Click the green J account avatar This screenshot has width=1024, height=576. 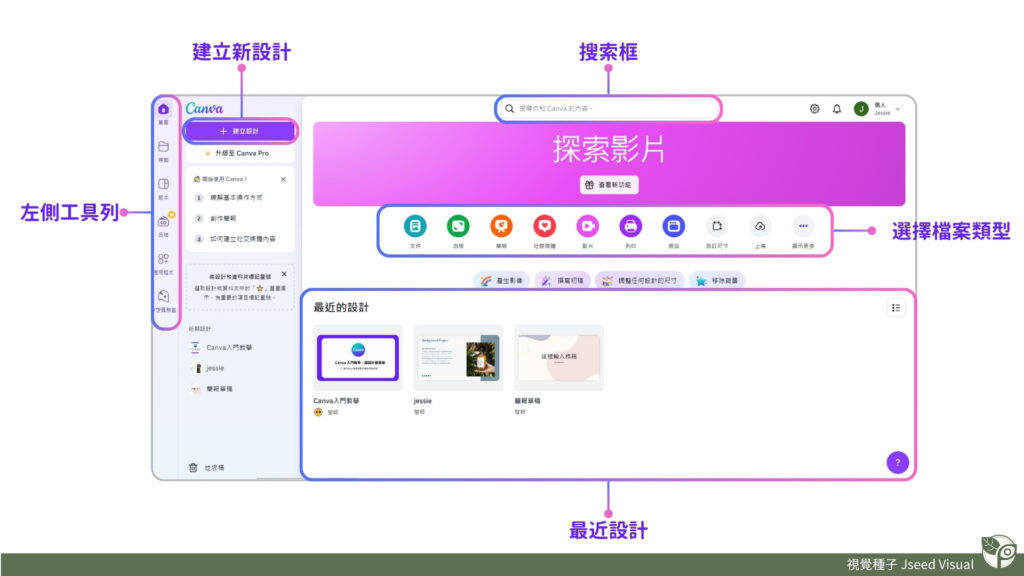click(x=861, y=109)
